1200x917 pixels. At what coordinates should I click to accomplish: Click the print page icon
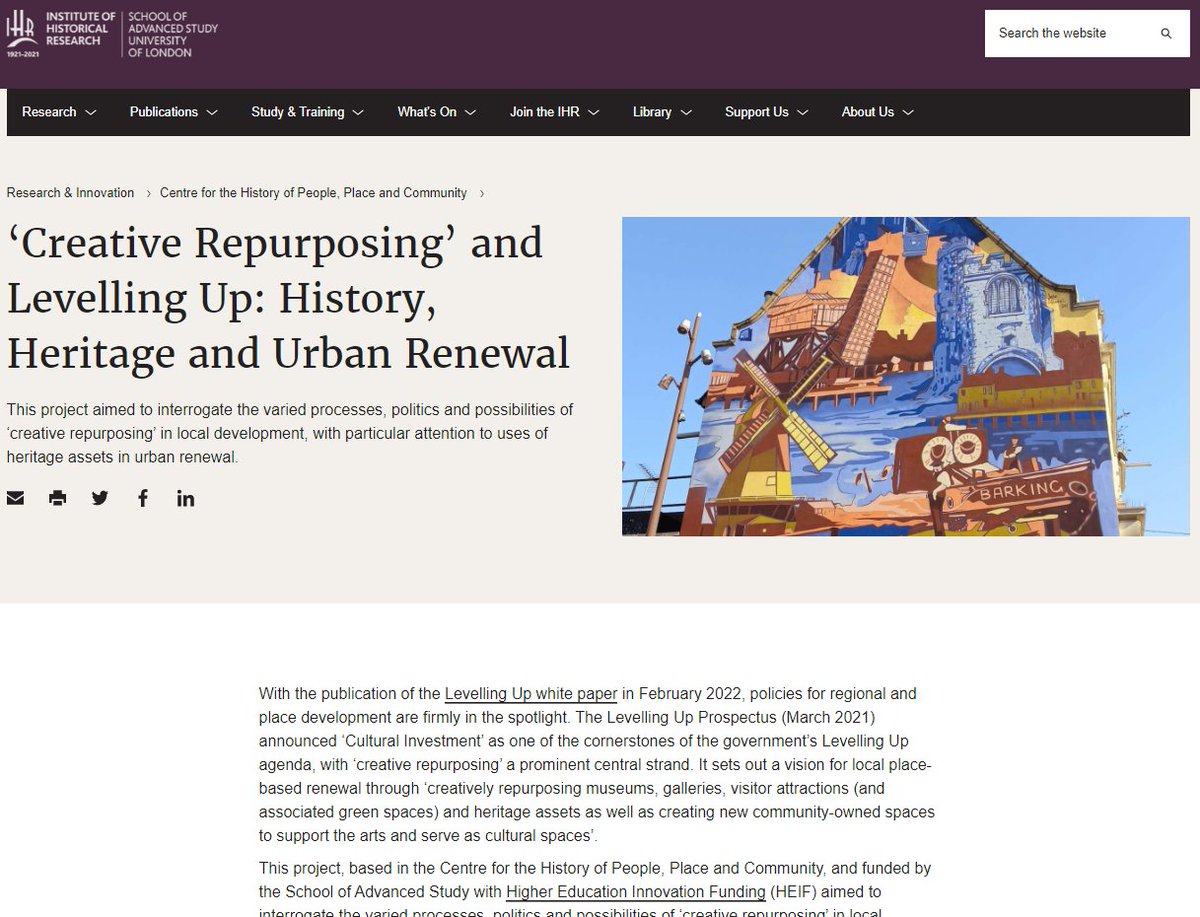point(58,498)
